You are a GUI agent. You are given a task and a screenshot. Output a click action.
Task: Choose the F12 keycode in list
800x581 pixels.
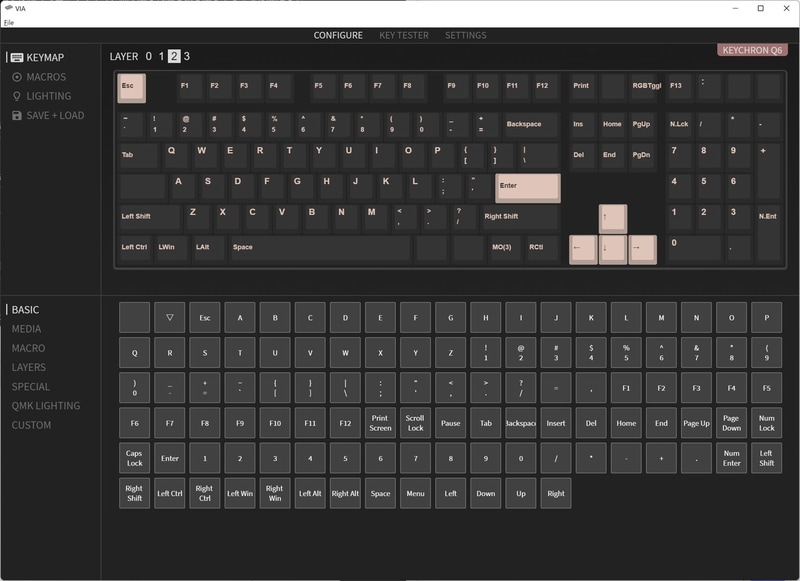pyautogui.click(x=345, y=423)
